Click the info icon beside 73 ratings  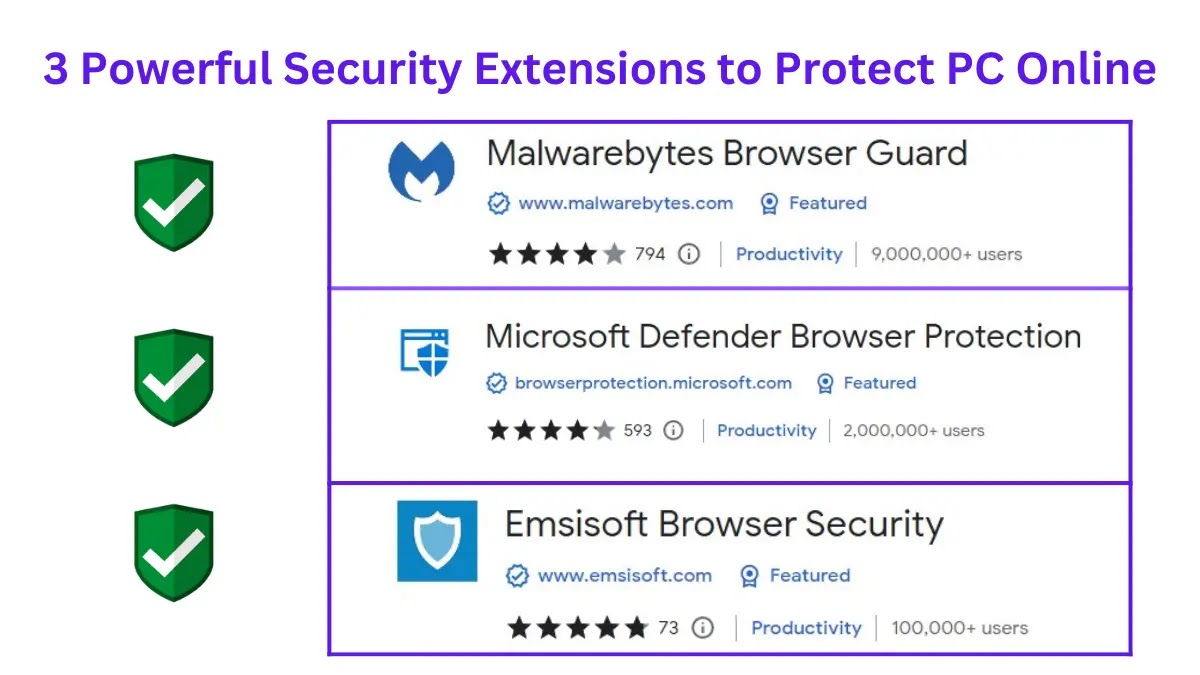(703, 628)
